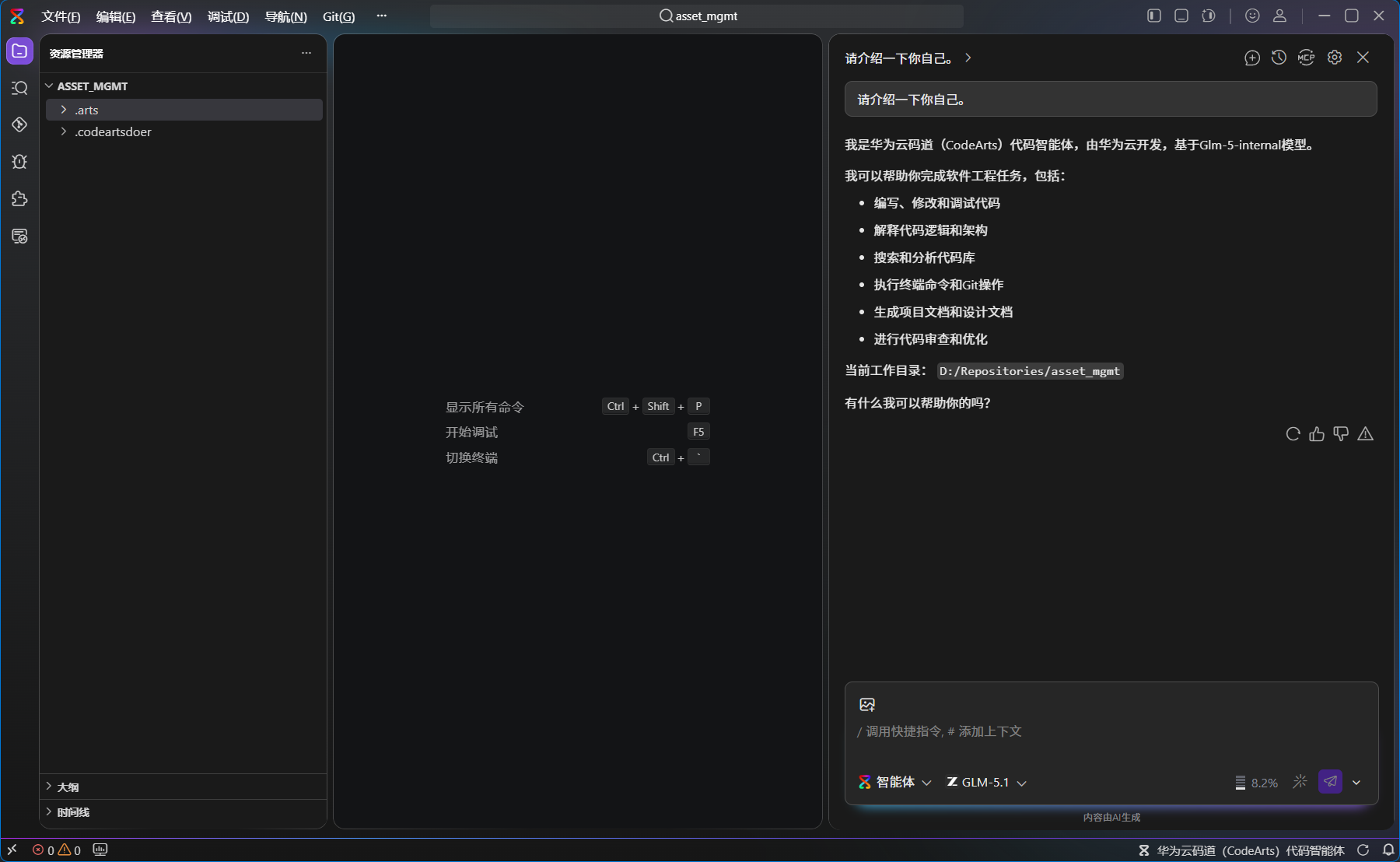Click the 显示所有命令 shortcut hint
Screen dimensions: 1400x862
click(x=485, y=407)
